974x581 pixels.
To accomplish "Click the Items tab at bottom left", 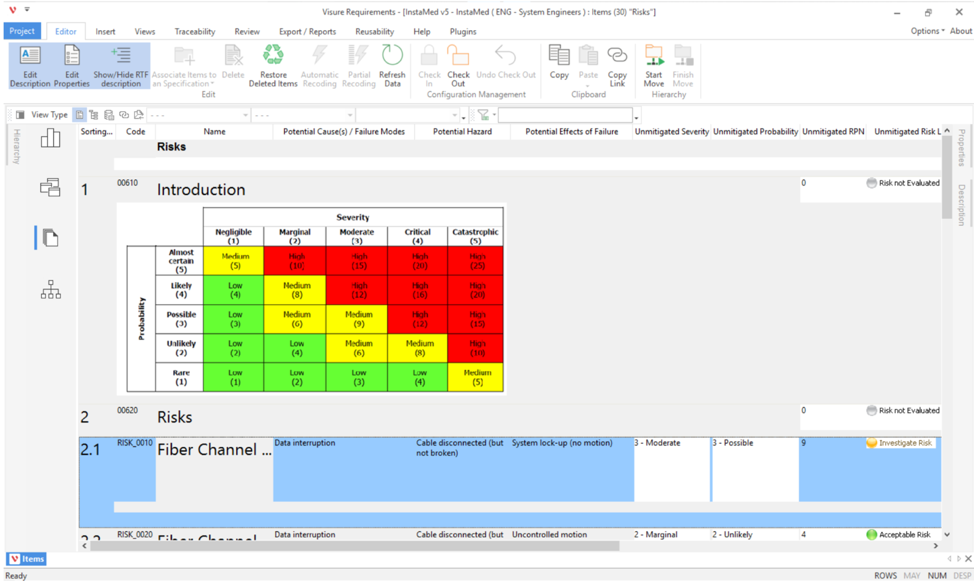I will click(x=27, y=559).
